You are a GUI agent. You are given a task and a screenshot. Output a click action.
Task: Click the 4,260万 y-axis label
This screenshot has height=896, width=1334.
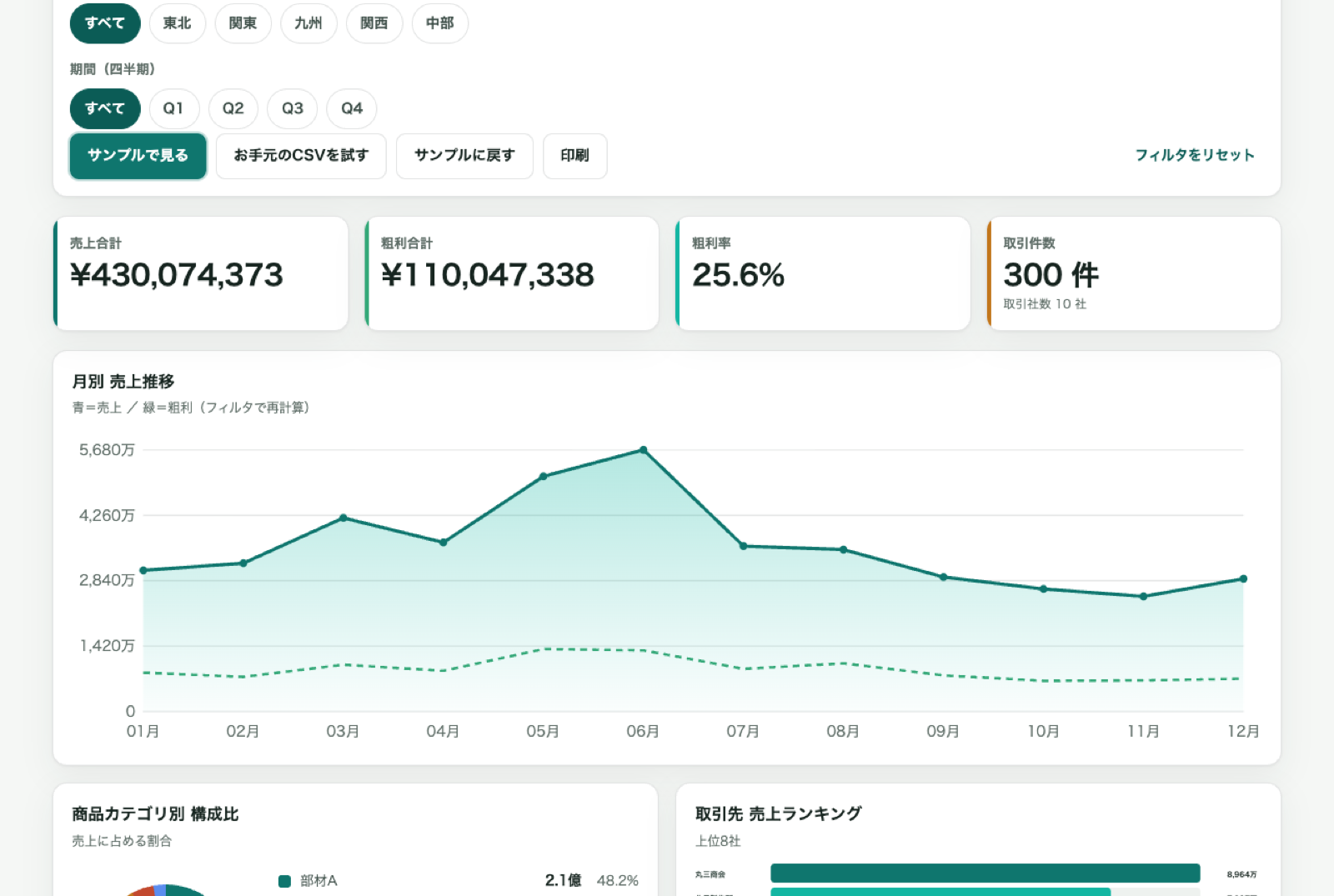(x=107, y=516)
